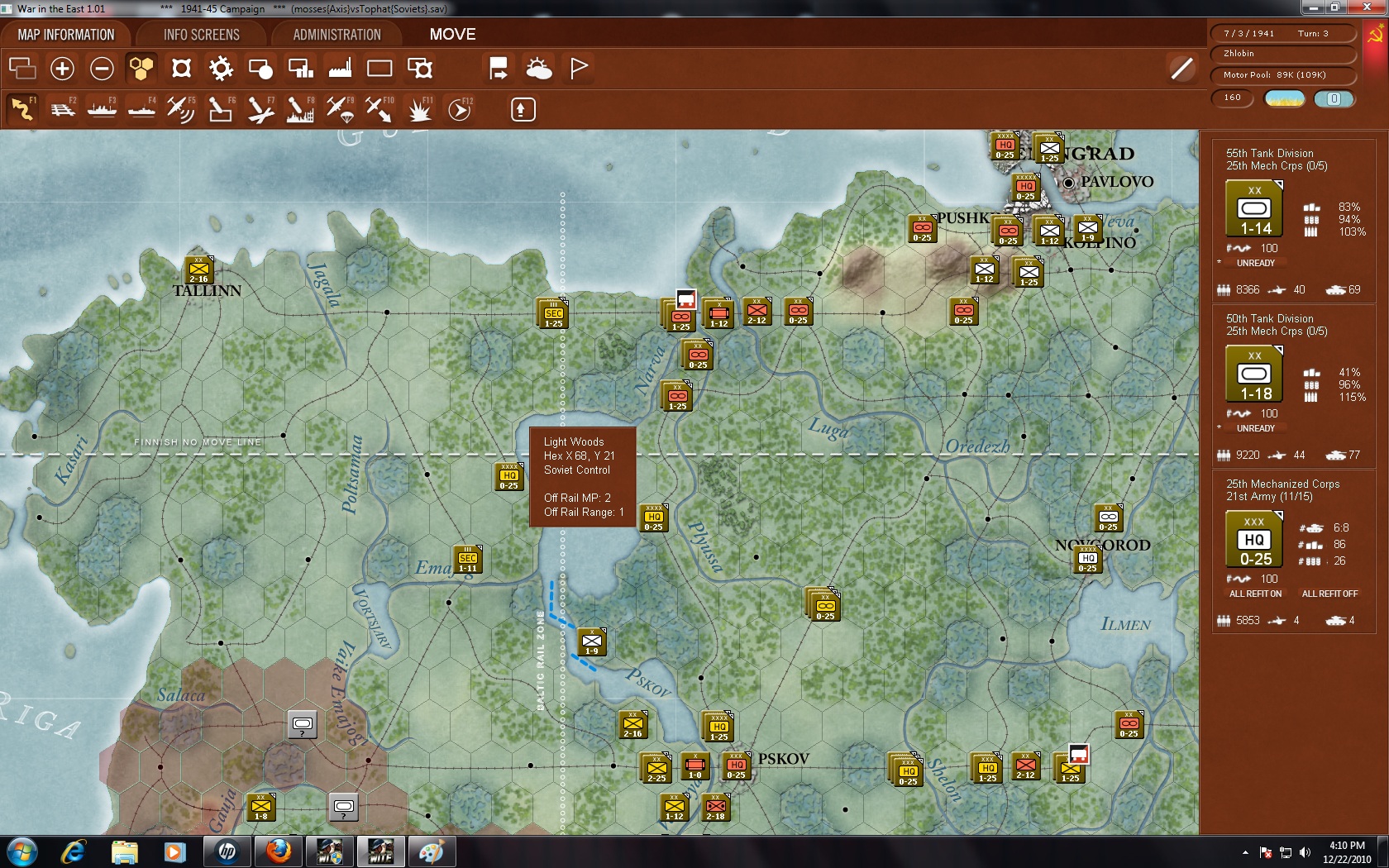Select the 2-16 unit counter at Tallinn
The width and height of the screenshot is (1389, 868).
point(198,270)
